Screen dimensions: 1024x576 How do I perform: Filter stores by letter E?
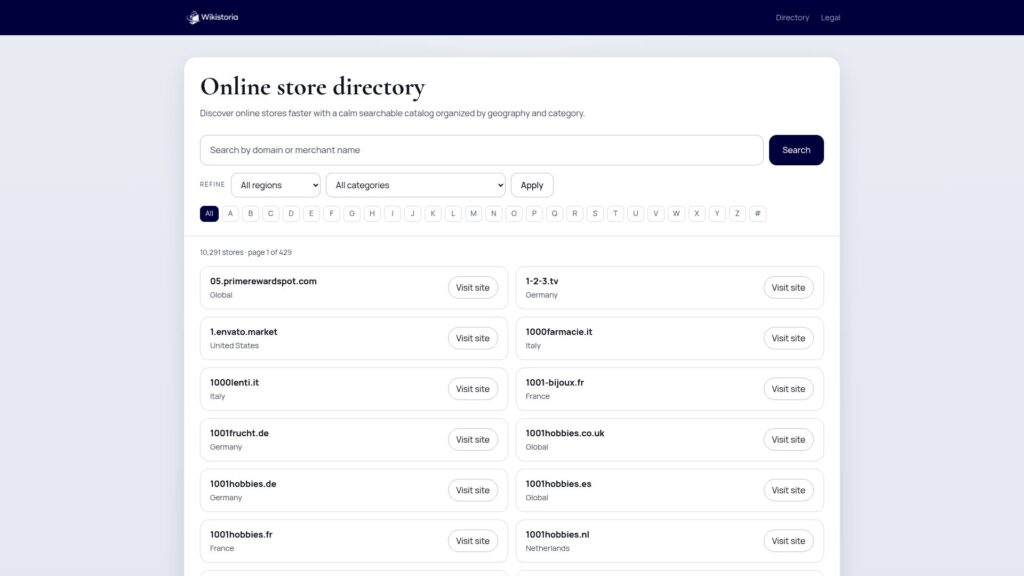311,214
